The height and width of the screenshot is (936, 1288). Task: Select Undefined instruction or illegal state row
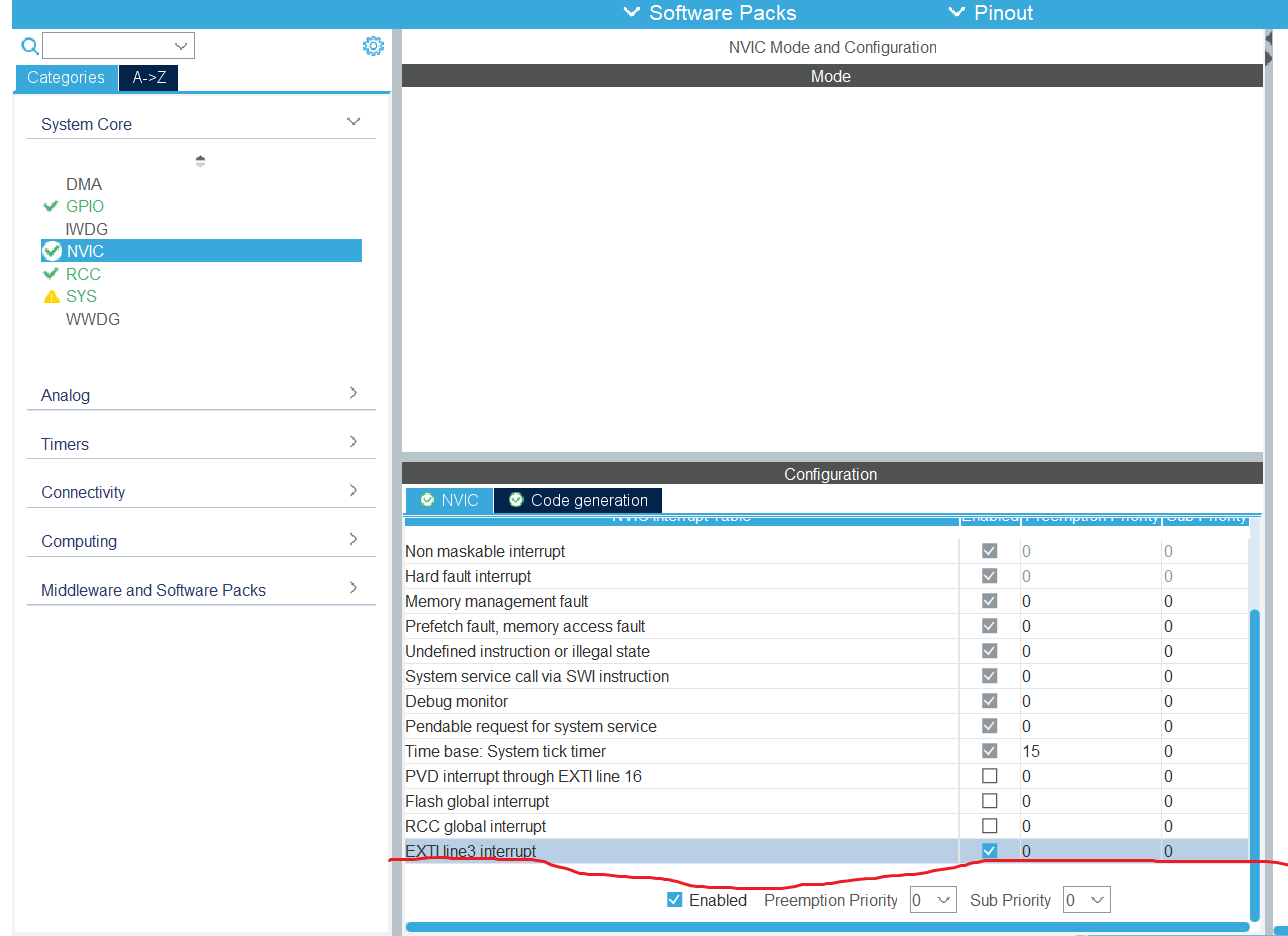pyautogui.click(x=826, y=651)
